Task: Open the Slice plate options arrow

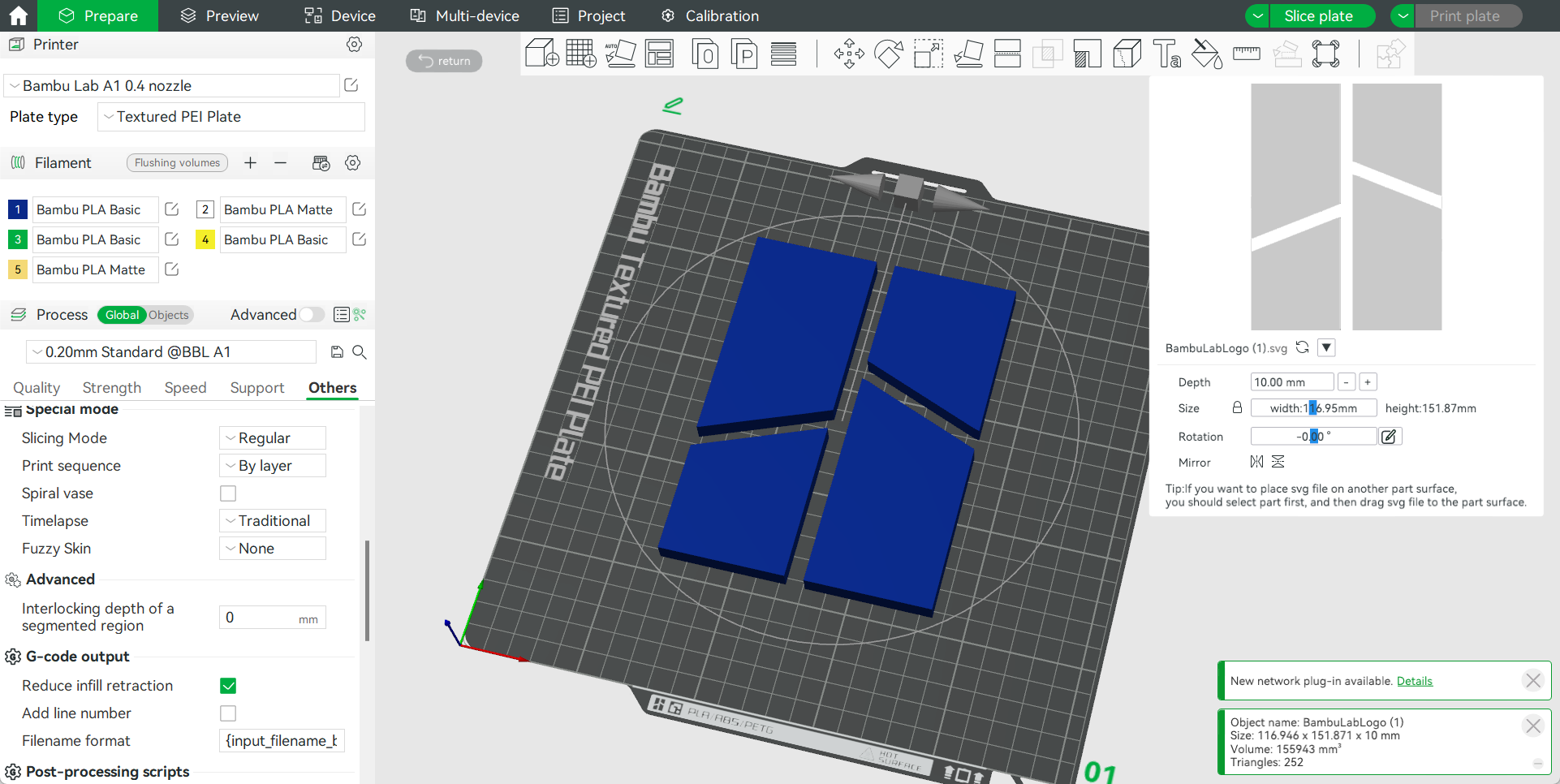Action: coord(1257,16)
